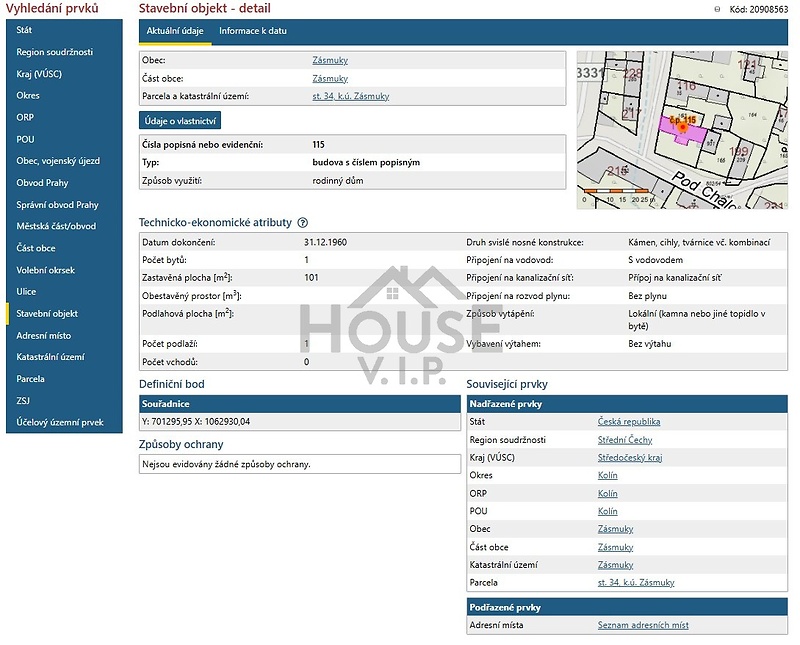
Task: Go to Účelový územní prvek in sidebar
Action: click(60, 422)
